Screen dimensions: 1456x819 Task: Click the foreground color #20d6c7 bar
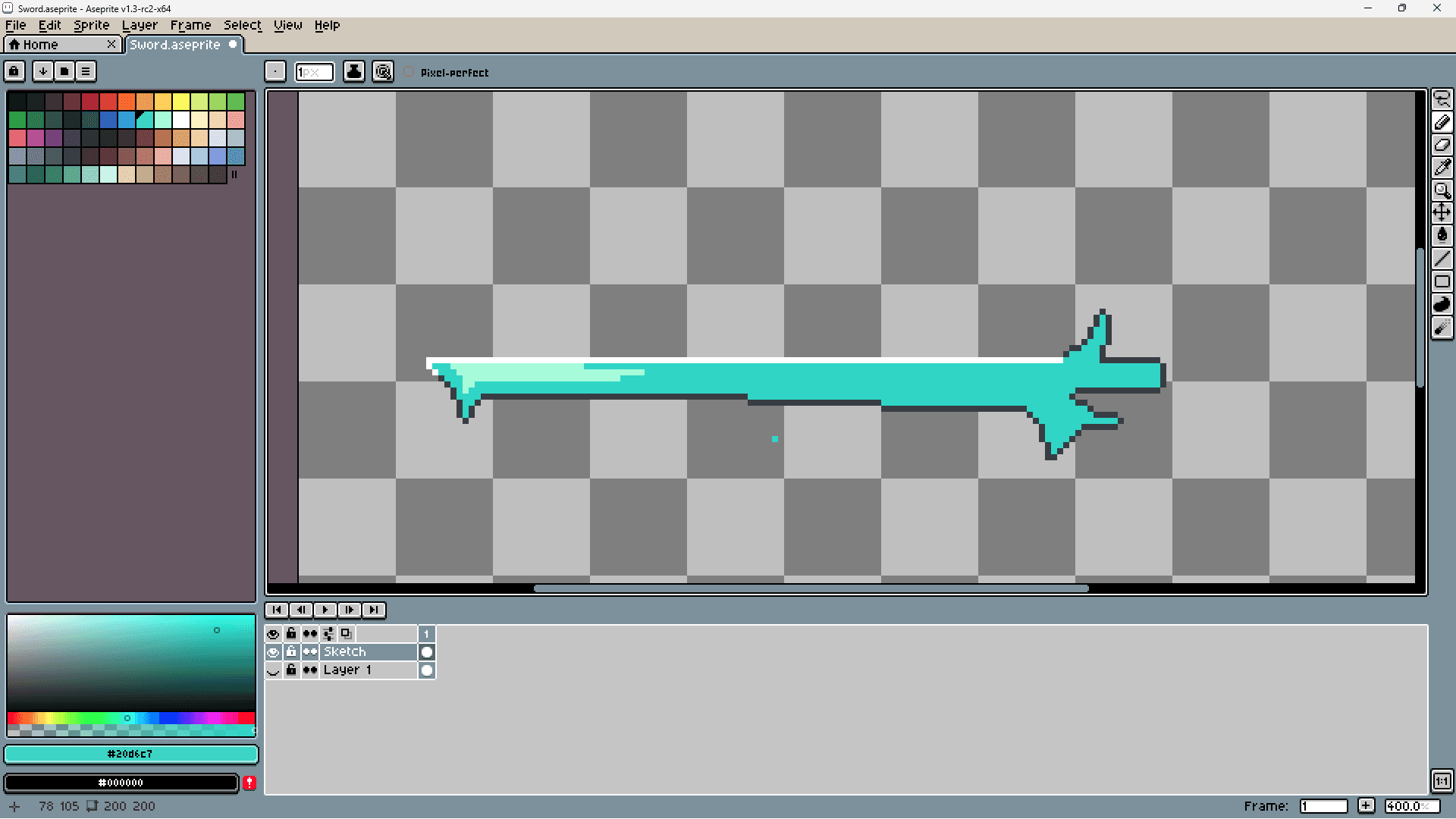tap(130, 754)
